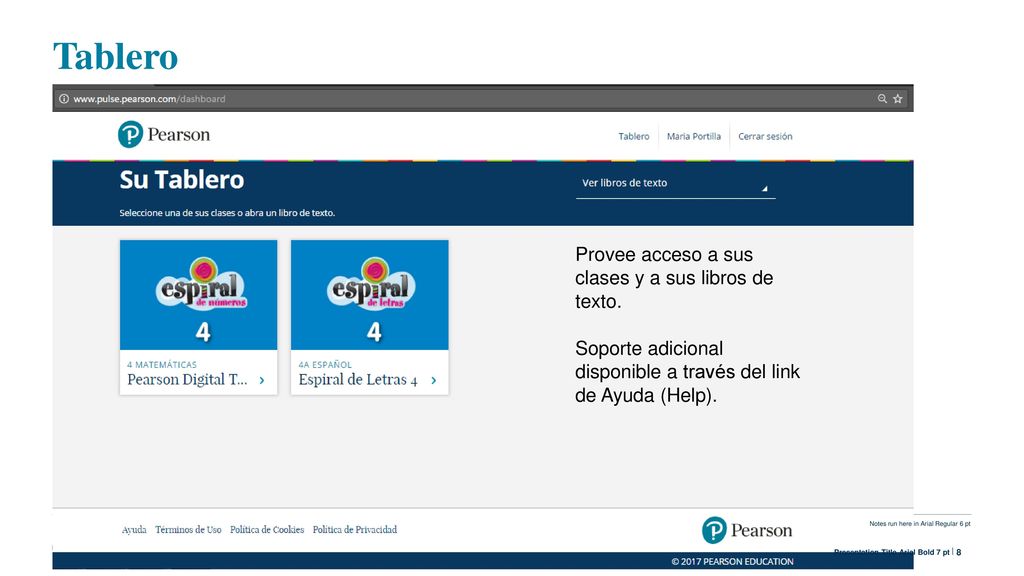Click the site info icon in address bar
This screenshot has height=576, width=1024.
pos(64,99)
